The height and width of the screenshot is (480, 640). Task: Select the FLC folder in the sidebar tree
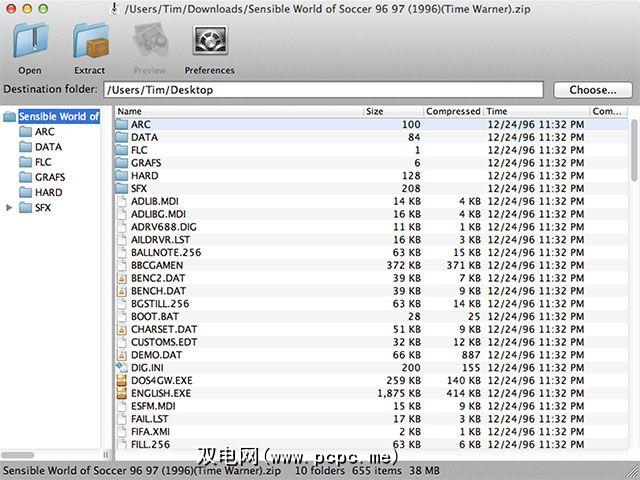click(43, 162)
